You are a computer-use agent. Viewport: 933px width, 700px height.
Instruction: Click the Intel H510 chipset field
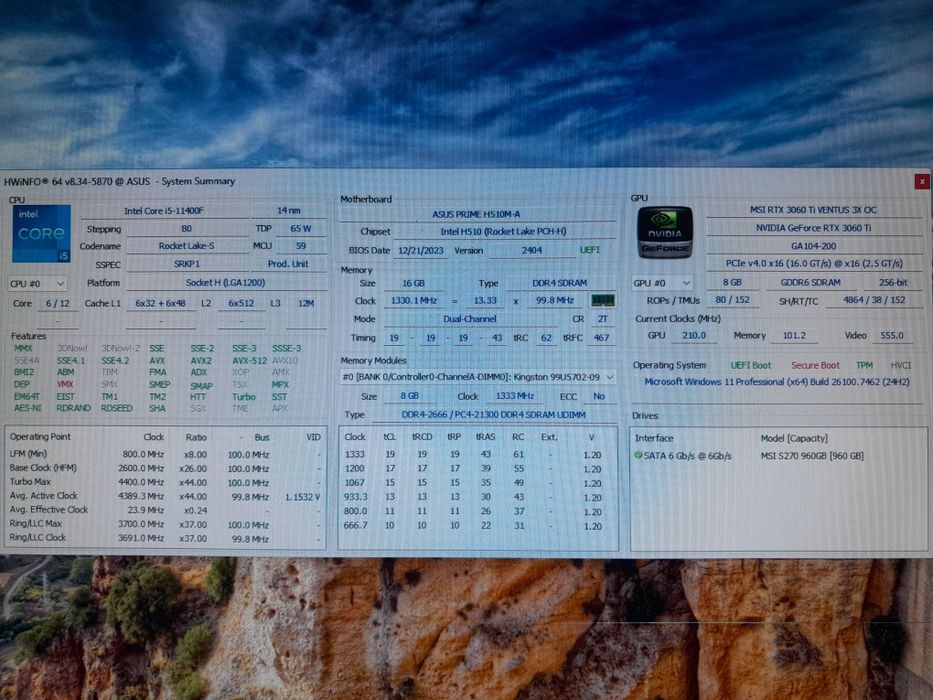503,232
